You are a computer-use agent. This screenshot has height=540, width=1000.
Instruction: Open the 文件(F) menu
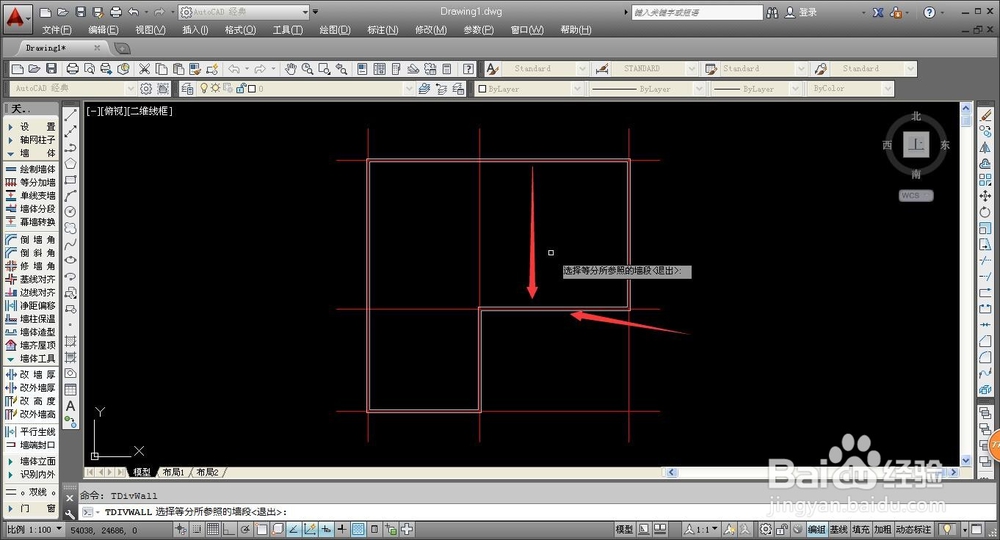coord(57,30)
